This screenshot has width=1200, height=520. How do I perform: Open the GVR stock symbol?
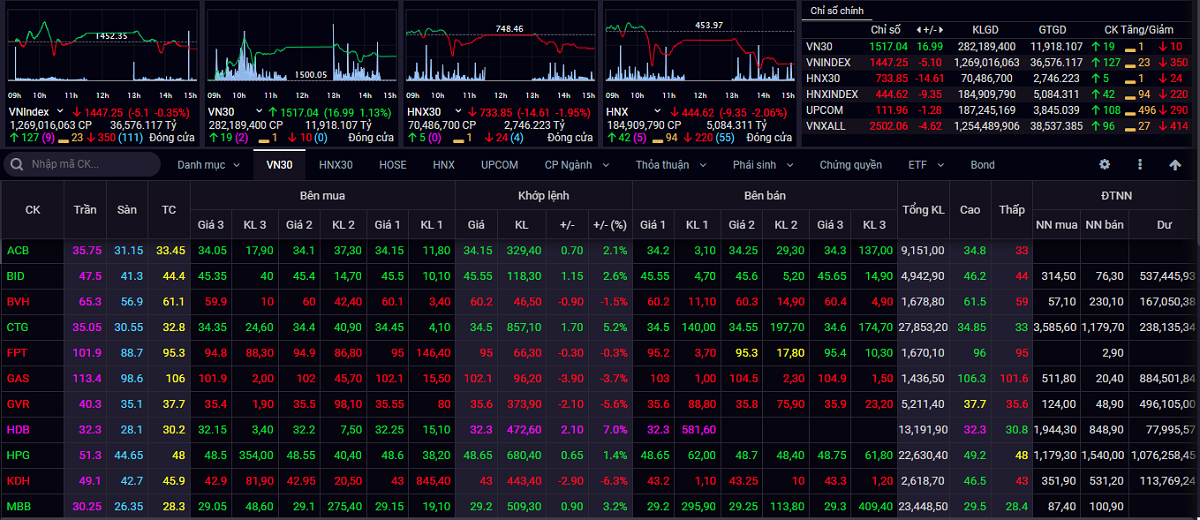click(x=17, y=404)
